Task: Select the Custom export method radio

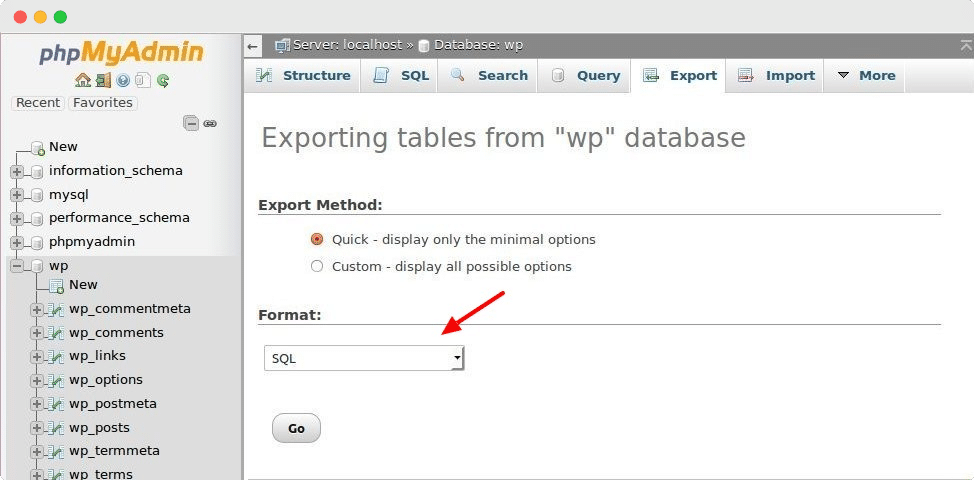Action: 317,266
